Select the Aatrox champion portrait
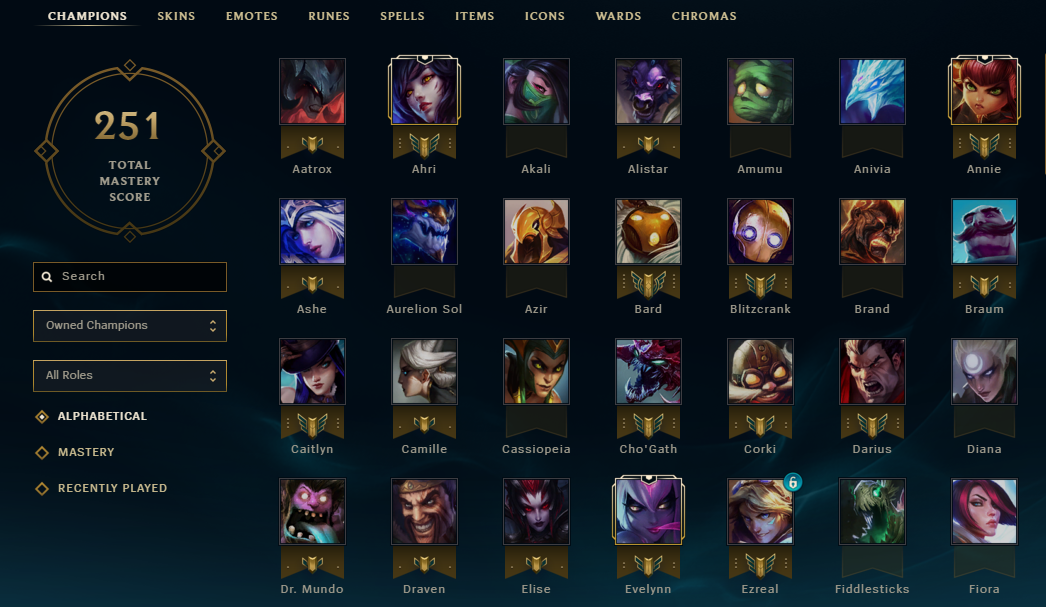The width and height of the screenshot is (1046, 607). click(x=312, y=91)
